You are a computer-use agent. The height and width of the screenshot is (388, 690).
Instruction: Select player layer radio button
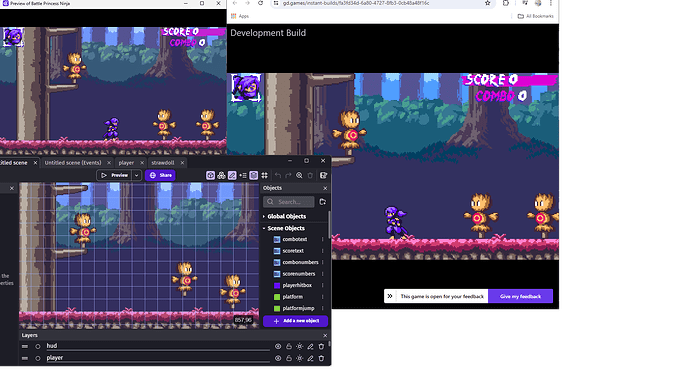(x=38, y=358)
